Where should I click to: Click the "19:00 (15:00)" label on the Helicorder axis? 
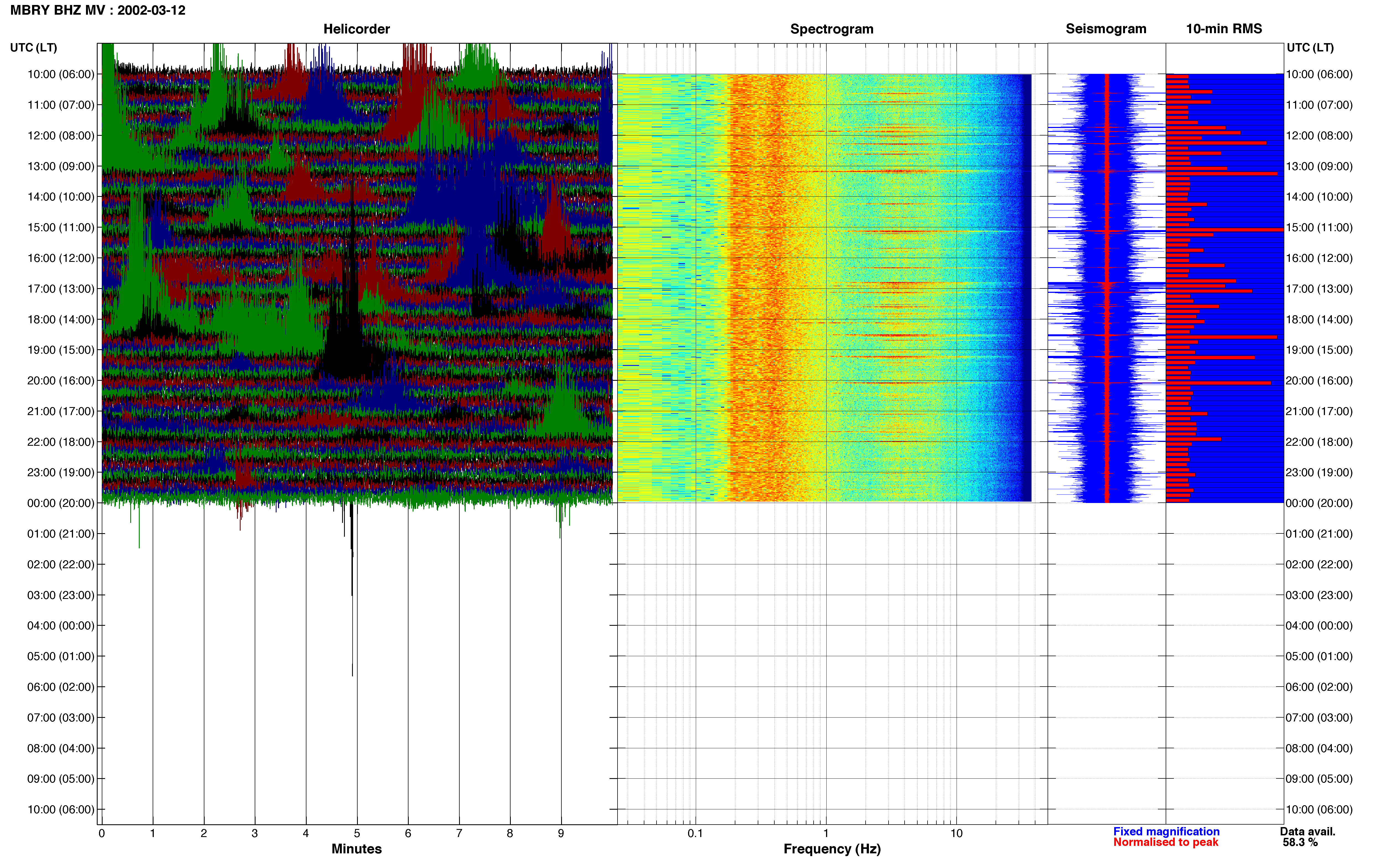click(61, 350)
